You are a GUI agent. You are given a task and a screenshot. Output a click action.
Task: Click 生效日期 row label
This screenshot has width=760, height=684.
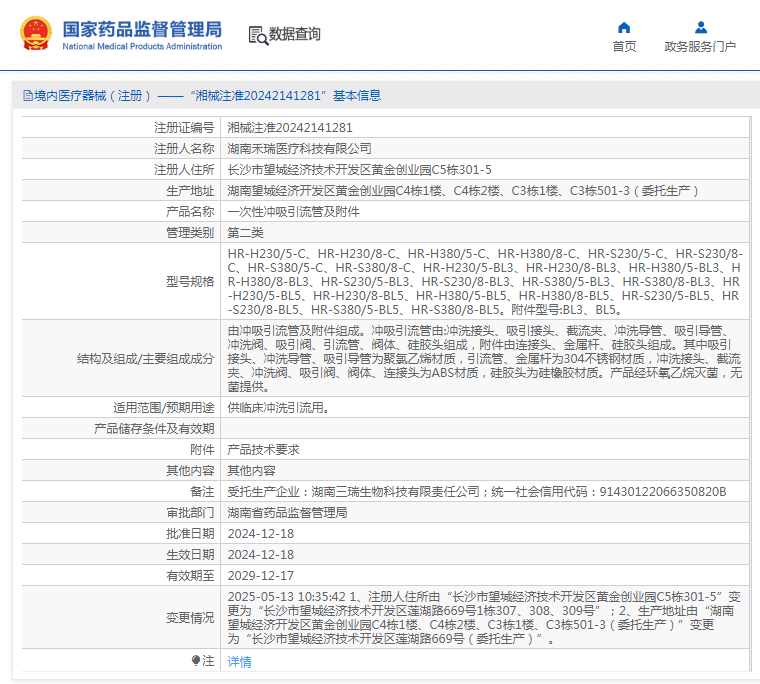[190, 555]
